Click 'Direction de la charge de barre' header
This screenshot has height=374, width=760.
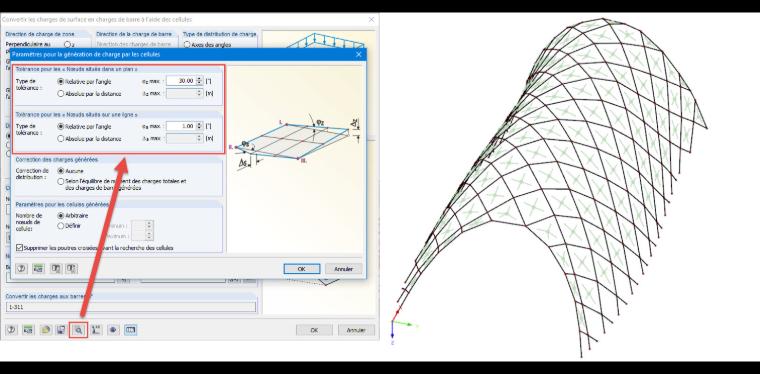click(134, 34)
